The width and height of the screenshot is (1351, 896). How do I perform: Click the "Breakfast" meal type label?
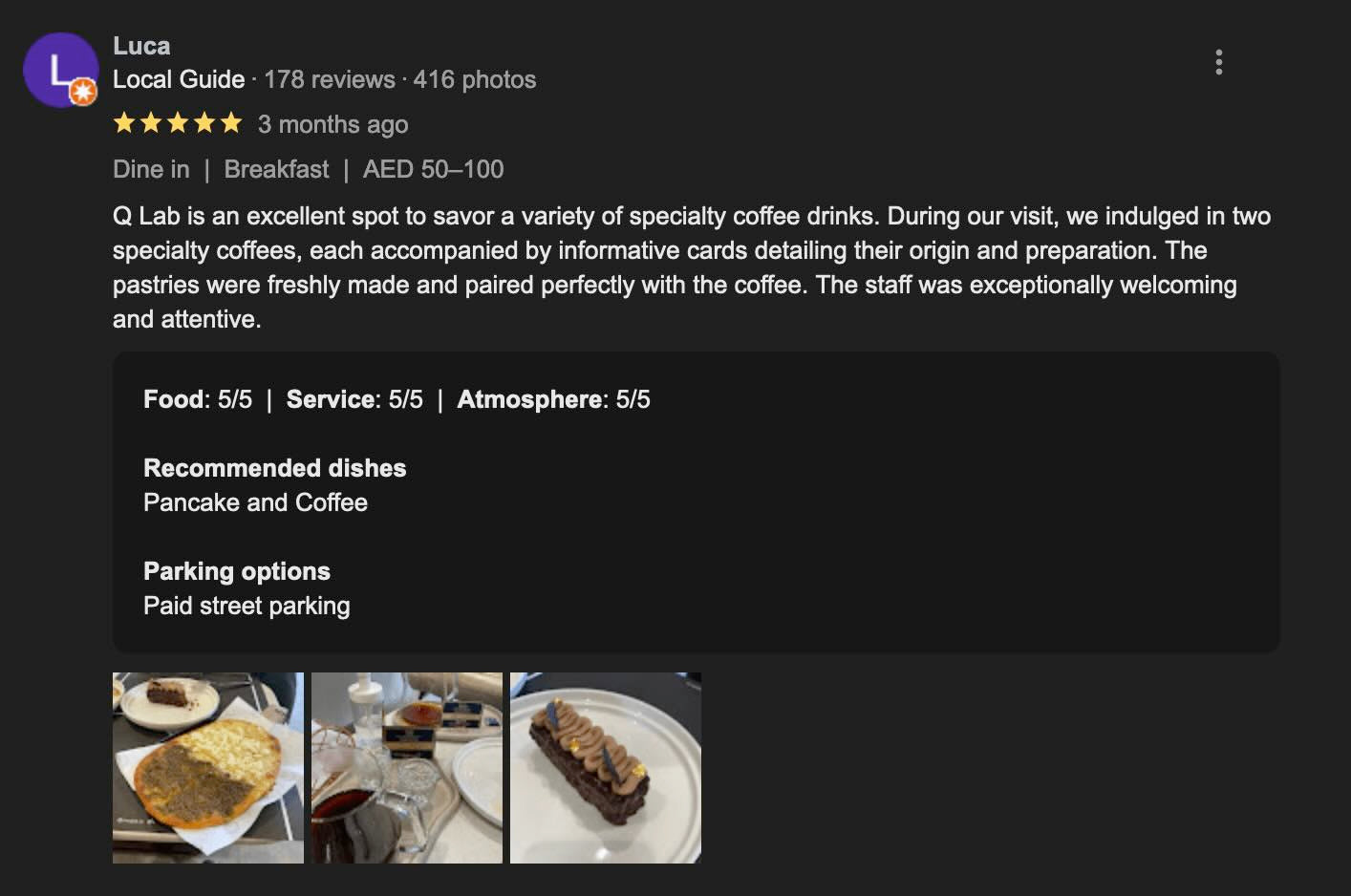276,169
